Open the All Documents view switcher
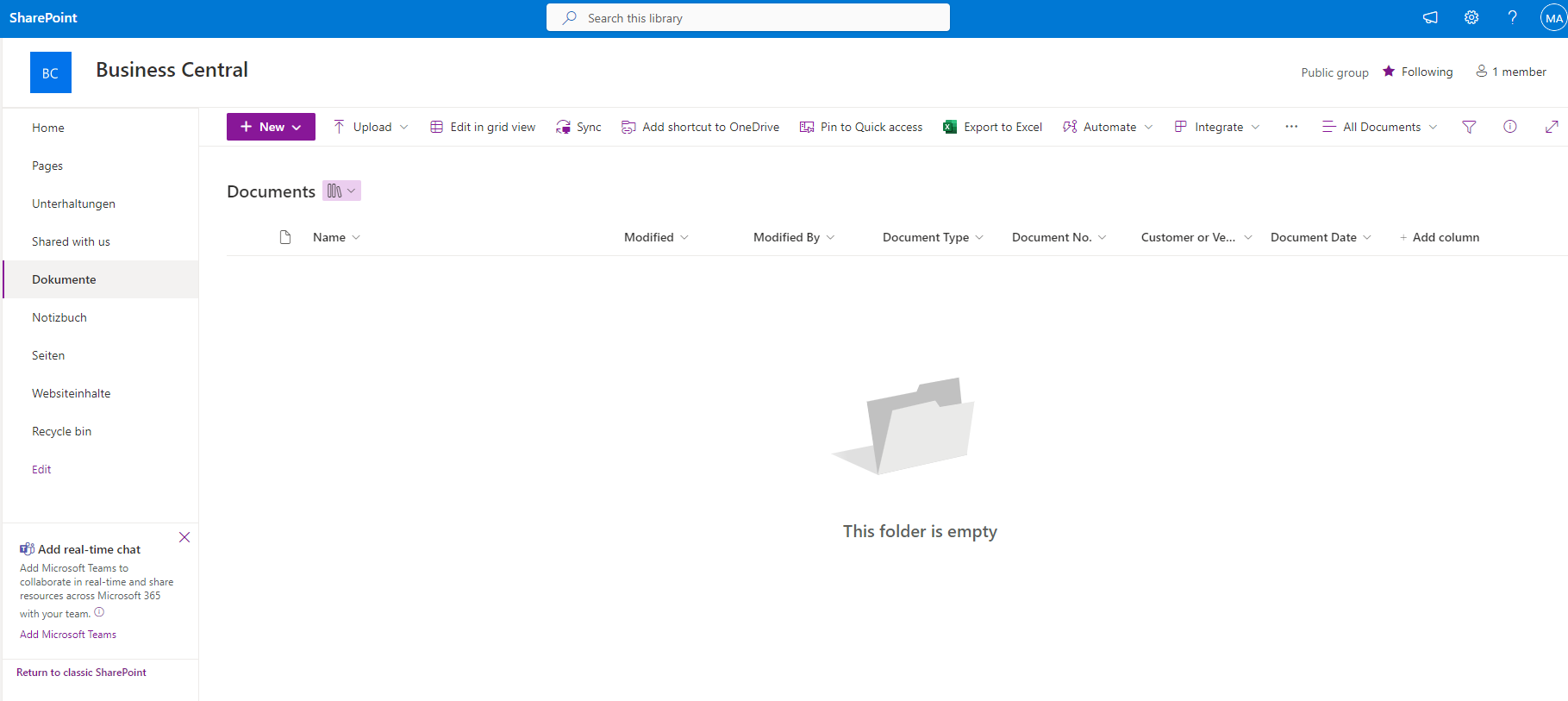The width and height of the screenshot is (1568, 701). pyautogui.click(x=1380, y=127)
